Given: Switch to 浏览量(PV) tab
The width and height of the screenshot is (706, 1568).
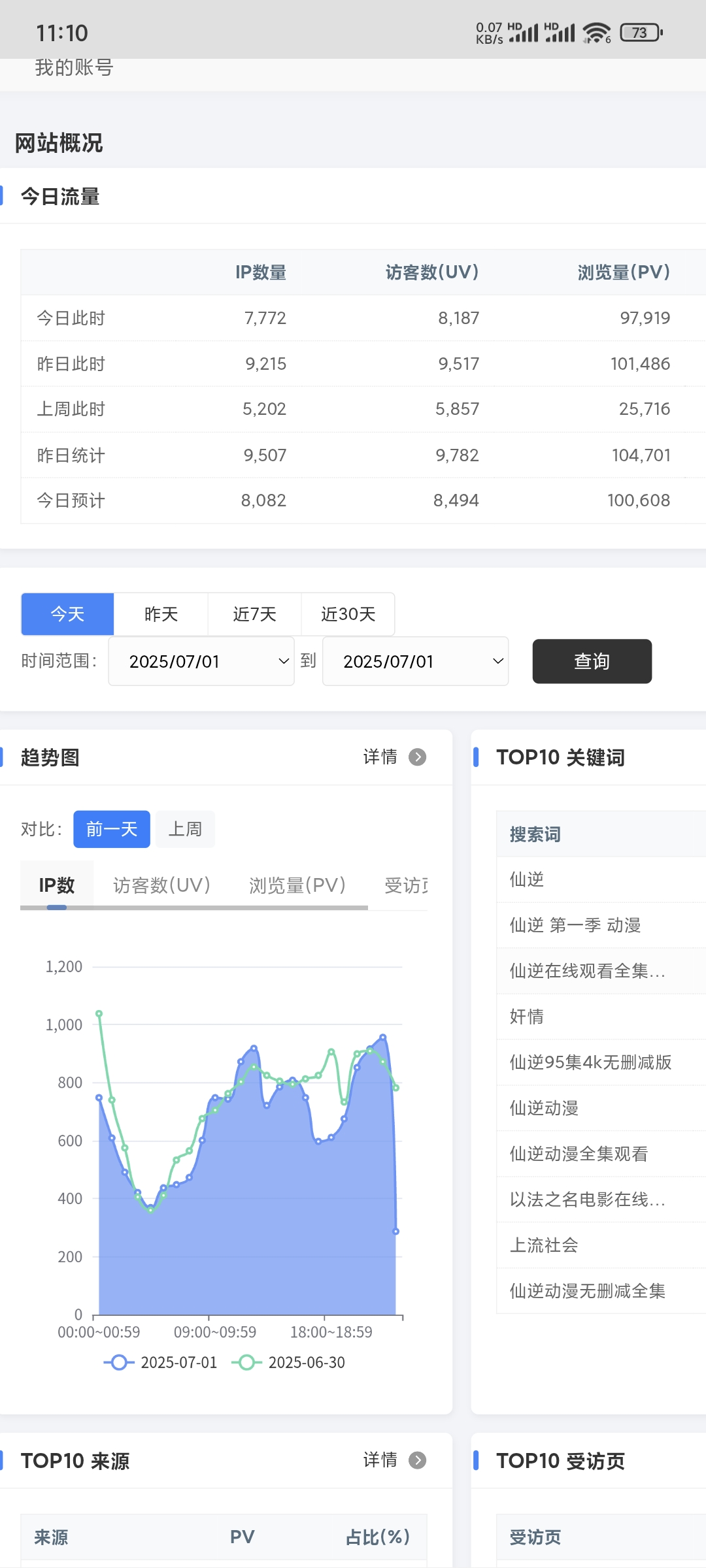Looking at the screenshot, I should (297, 885).
